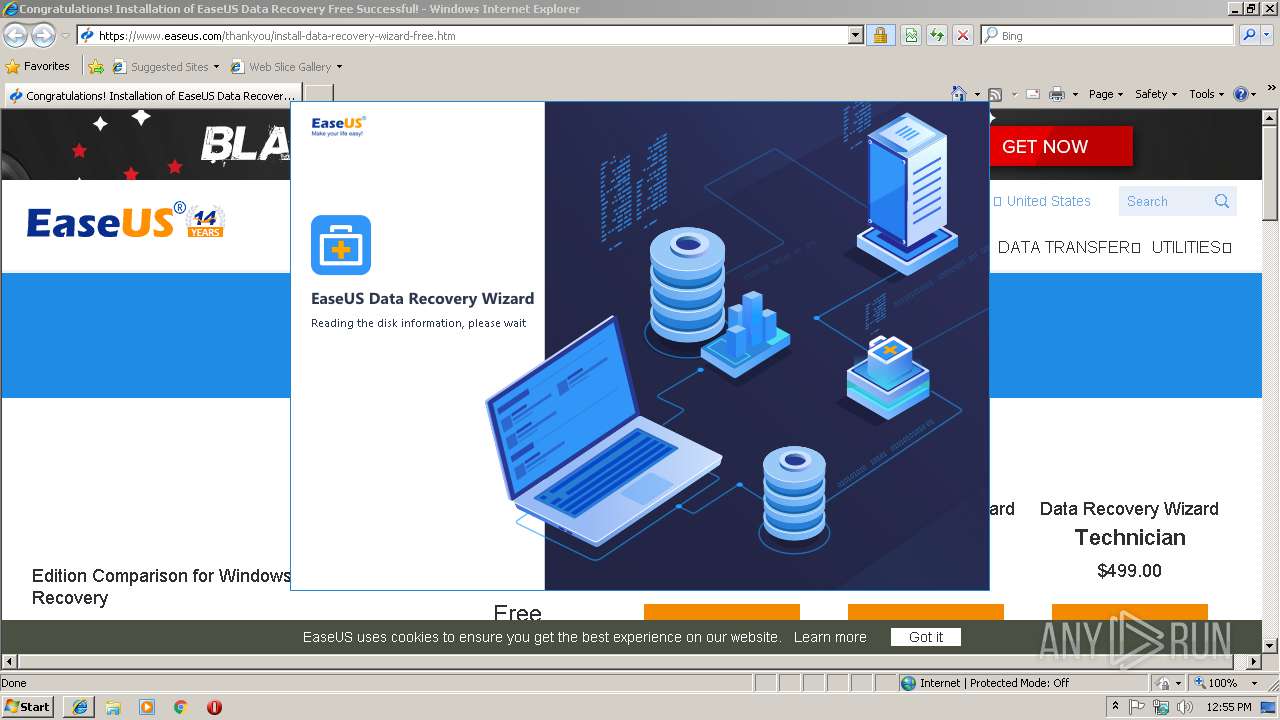Click the EaseUS Data Recovery Wizard app icon
1280x720 pixels.
coord(341,245)
